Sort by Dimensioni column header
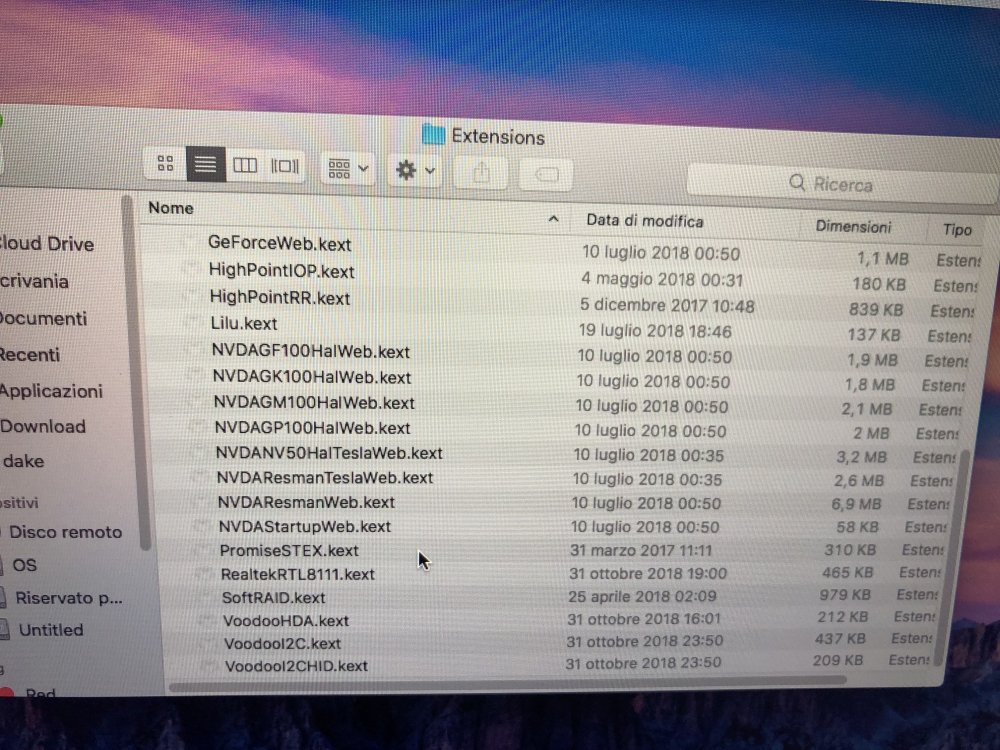The image size is (1000, 750). pyautogui.click(x=853, y=226)
